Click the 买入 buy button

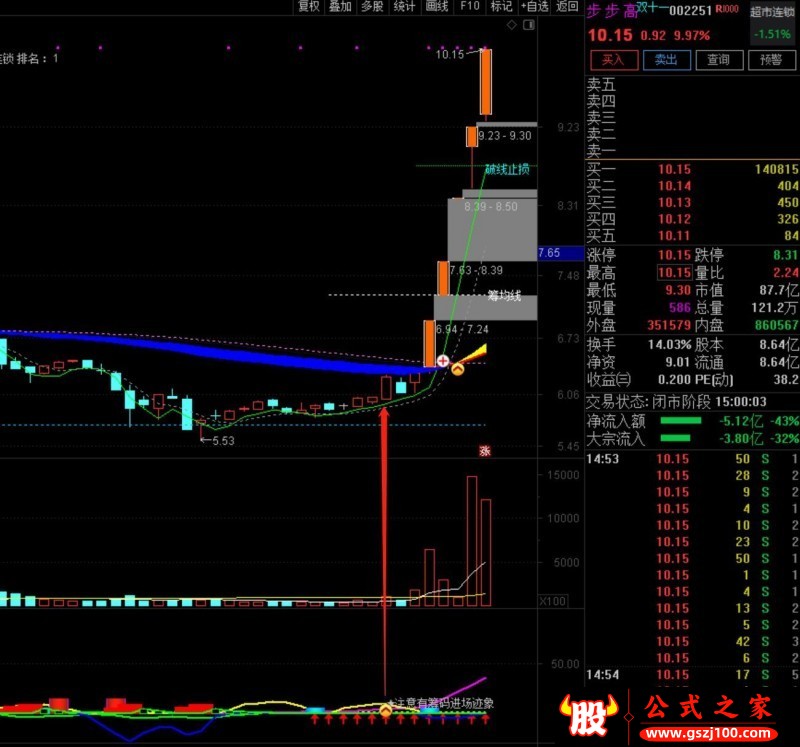coord(614,60)
